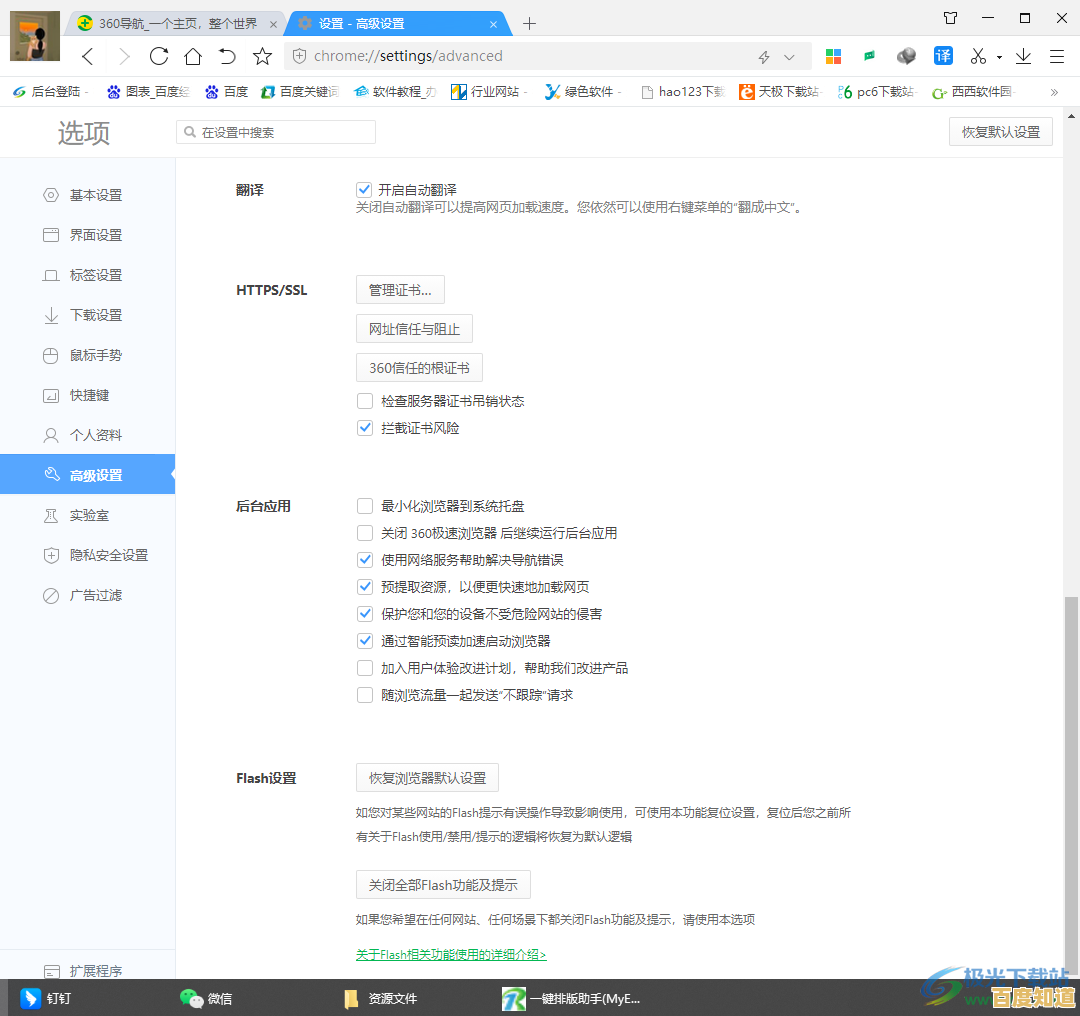Click the screenshot scissors icon
This screenshot has height=1016, width=1080.
(977, 56)
